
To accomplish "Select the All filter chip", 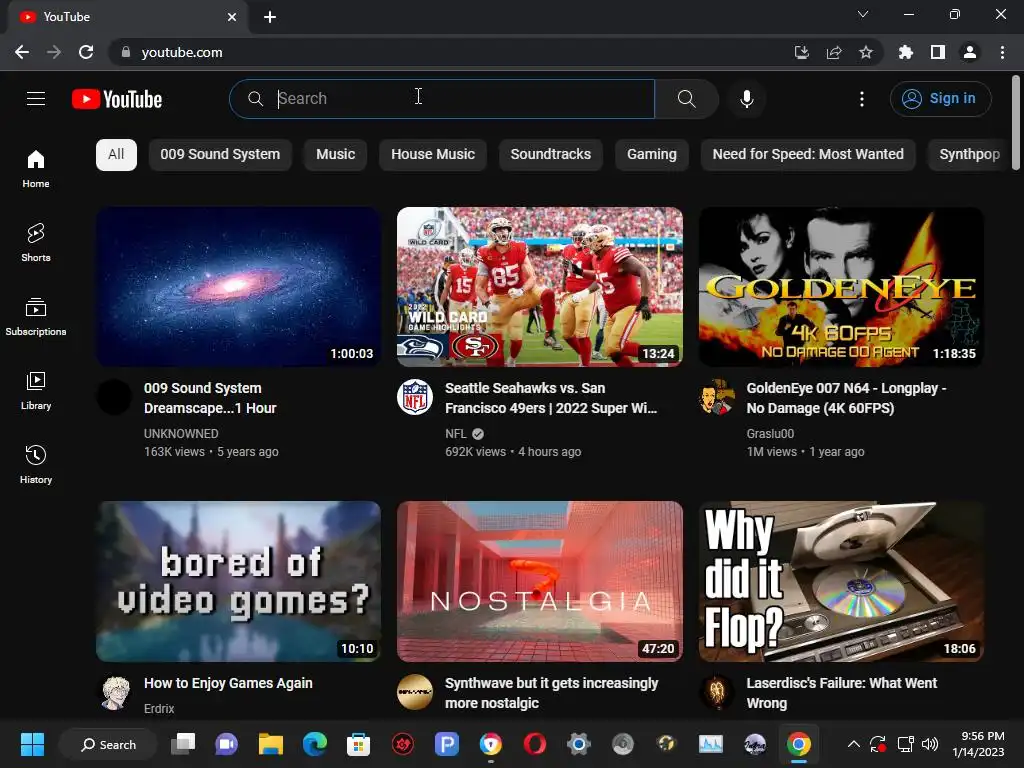I will [116, 155].
